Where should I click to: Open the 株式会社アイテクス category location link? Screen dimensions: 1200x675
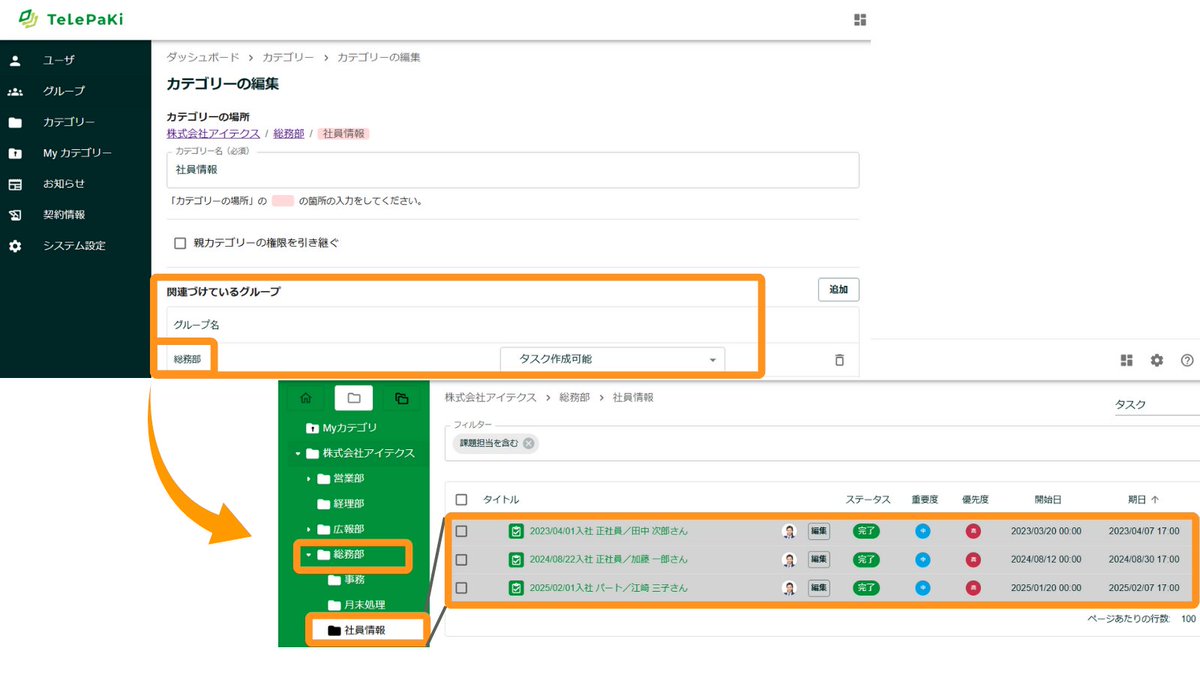(x=213, y=133)
